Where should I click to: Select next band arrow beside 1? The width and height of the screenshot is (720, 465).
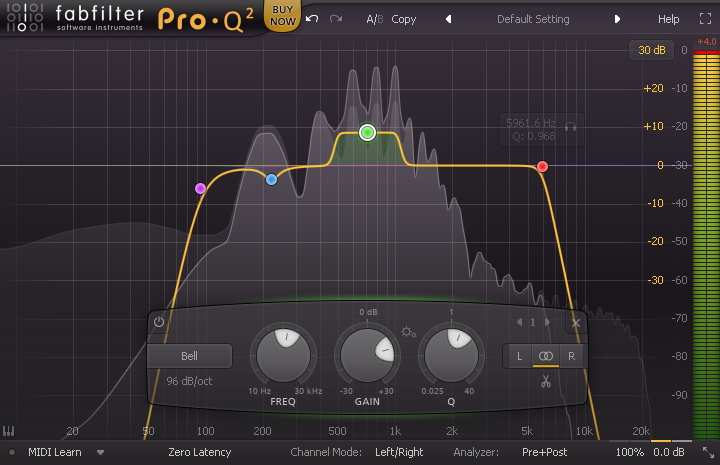[547, 322]
